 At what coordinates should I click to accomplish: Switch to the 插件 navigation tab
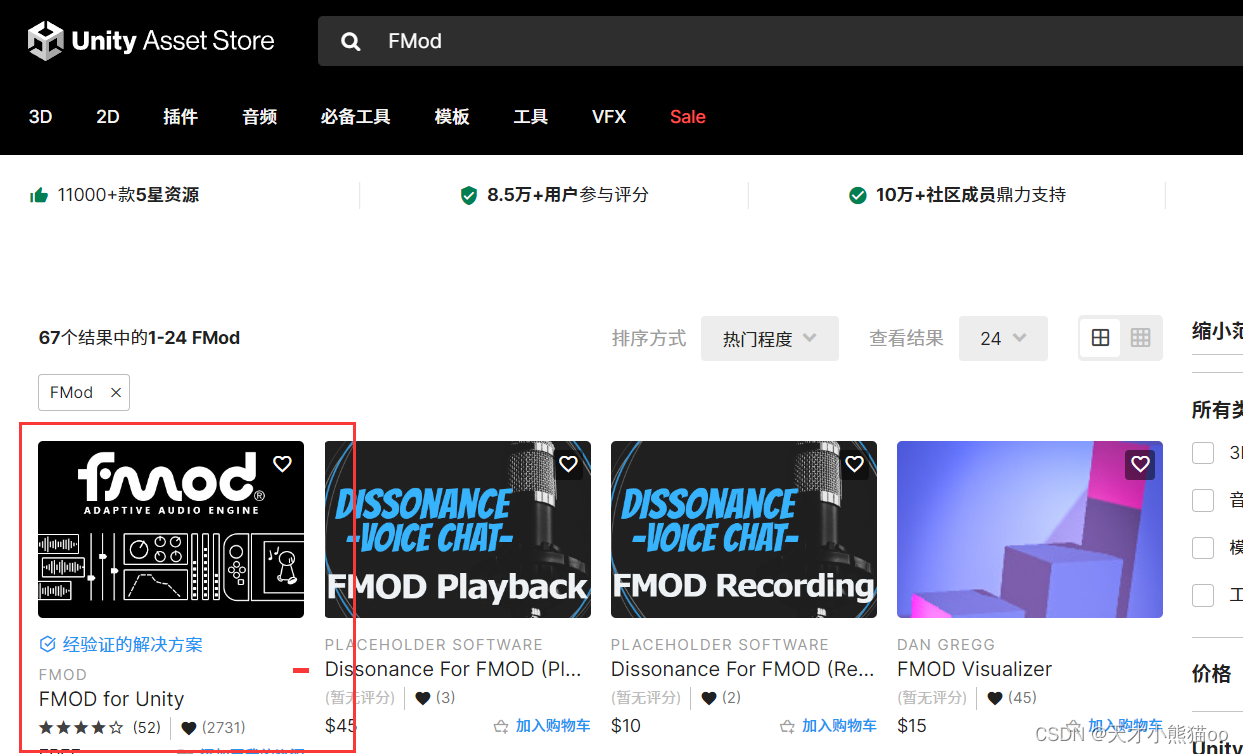coord(180,117)
